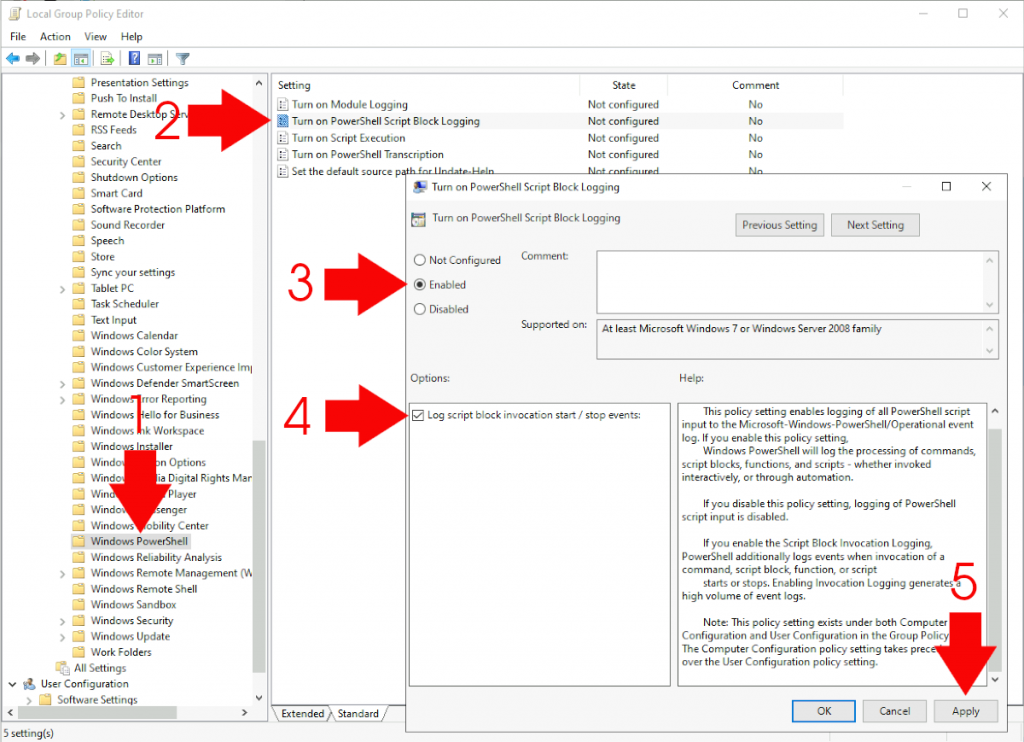Click the Apply button

tap(965, 711)
